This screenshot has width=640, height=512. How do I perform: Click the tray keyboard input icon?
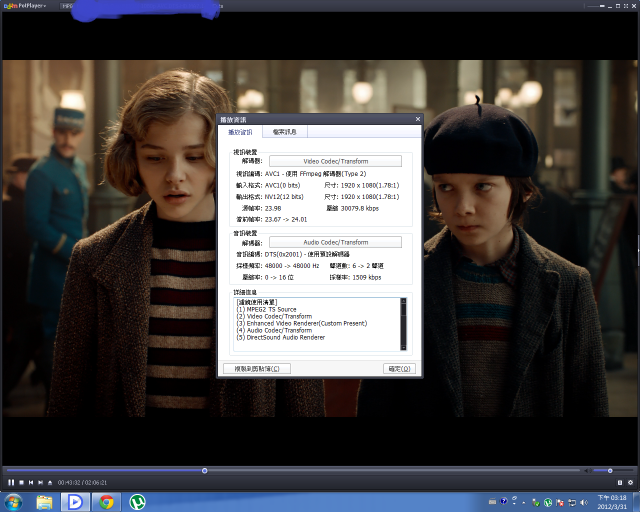pos(493,501)
